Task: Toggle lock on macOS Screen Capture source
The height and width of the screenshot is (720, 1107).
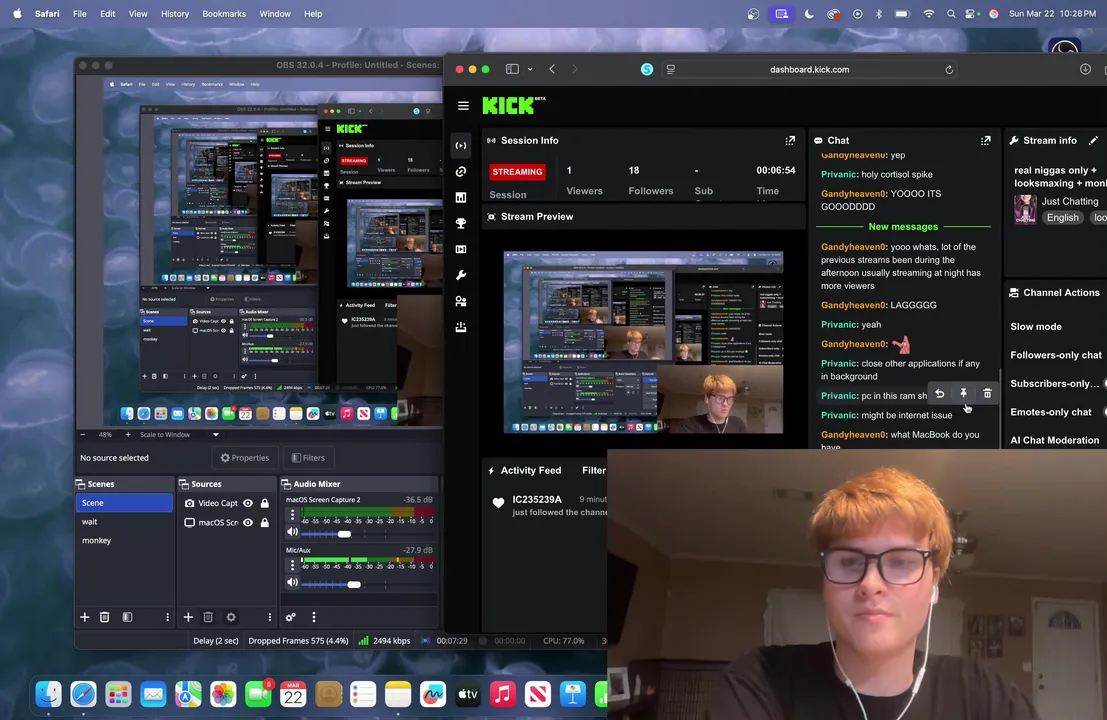Action: 265,522
